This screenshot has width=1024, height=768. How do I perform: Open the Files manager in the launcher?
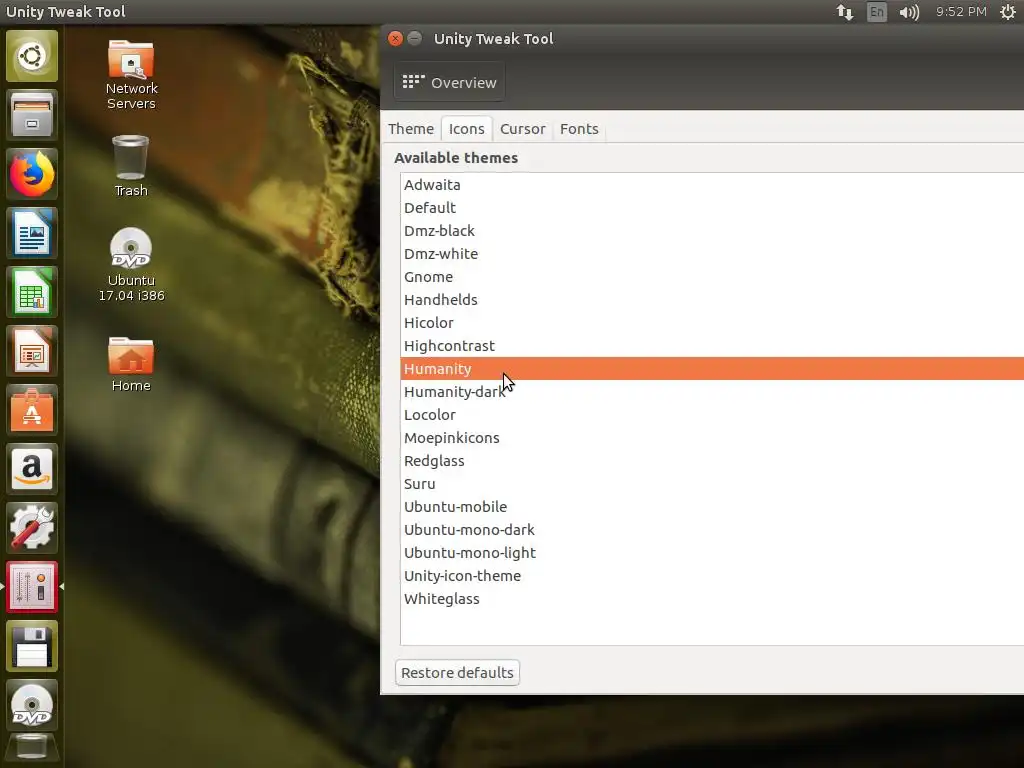tap(31, 115)
